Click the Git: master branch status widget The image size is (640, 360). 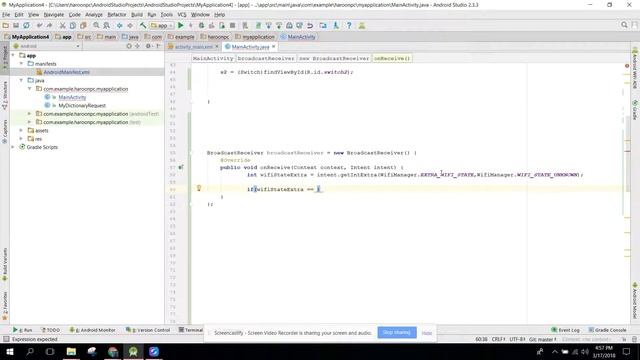542,339
